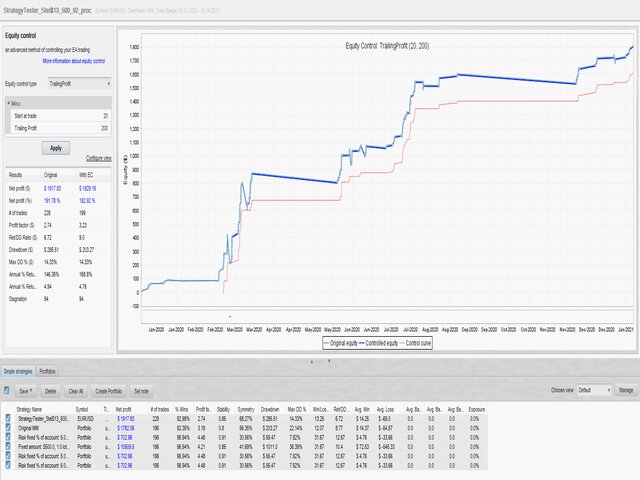This screenshot has height=480, width=640.
Task: Select the Fixed amount $500.0 strategy name
Action: 43,447
